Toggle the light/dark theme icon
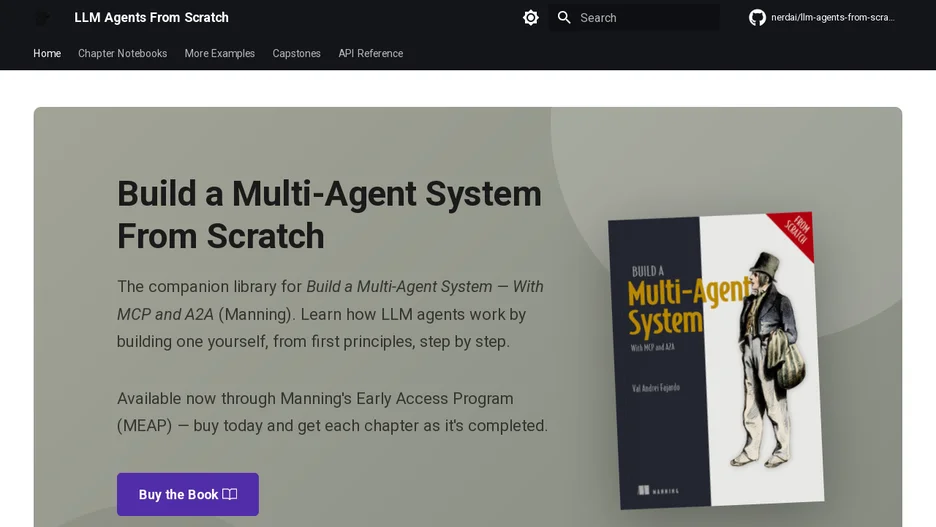This screenshot has height=527, width=936. coord(530,18)
